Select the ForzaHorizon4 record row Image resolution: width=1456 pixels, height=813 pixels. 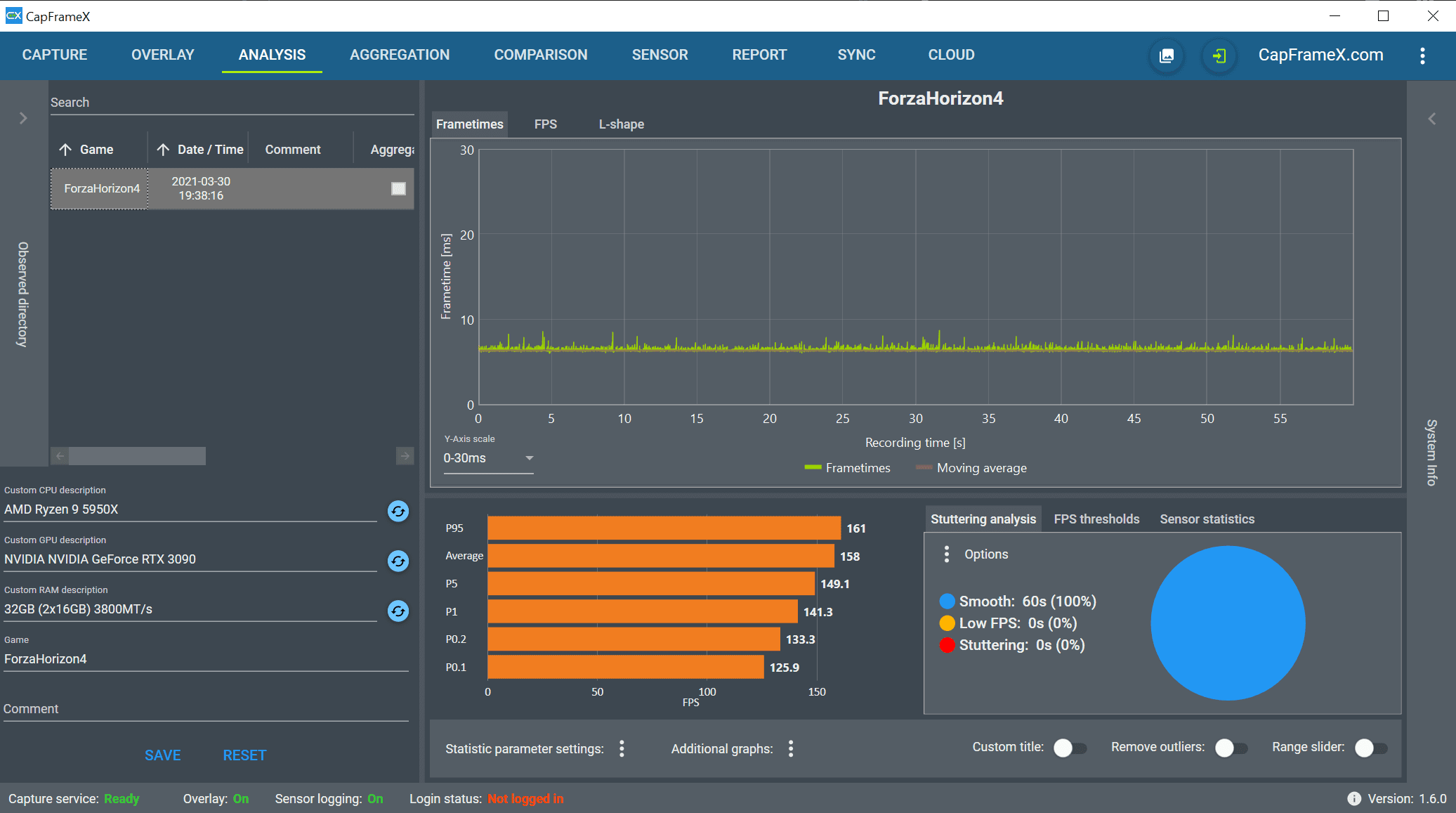coord(232,188)
